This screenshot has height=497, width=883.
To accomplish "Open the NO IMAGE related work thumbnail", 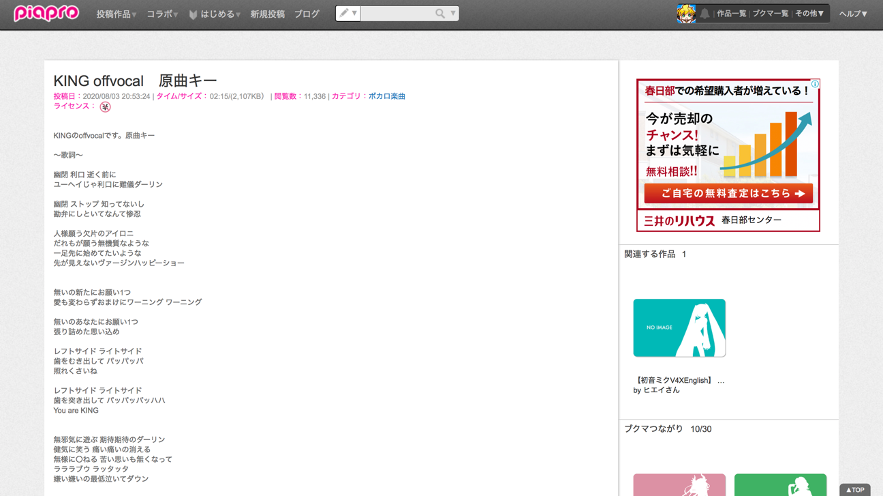I will (679, 328).
